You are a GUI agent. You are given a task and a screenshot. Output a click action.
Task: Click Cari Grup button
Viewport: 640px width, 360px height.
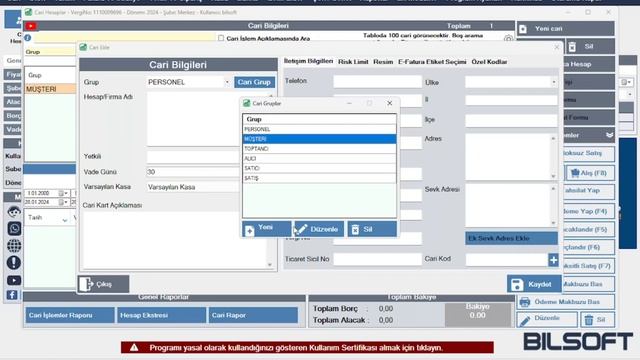click(x=254, y=82)
